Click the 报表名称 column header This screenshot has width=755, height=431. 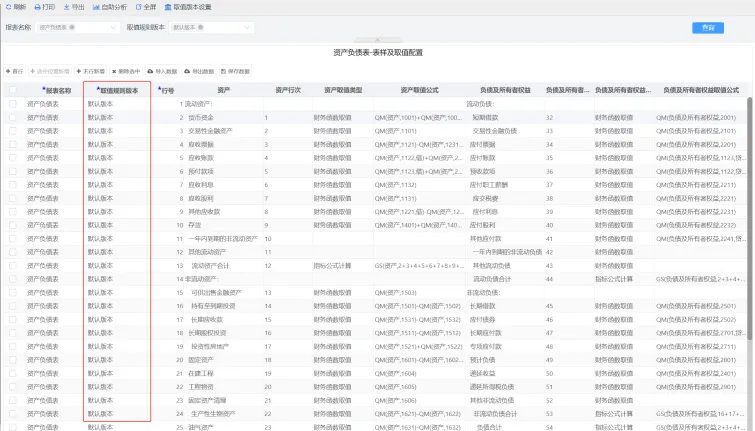click(x=57, y=90)
